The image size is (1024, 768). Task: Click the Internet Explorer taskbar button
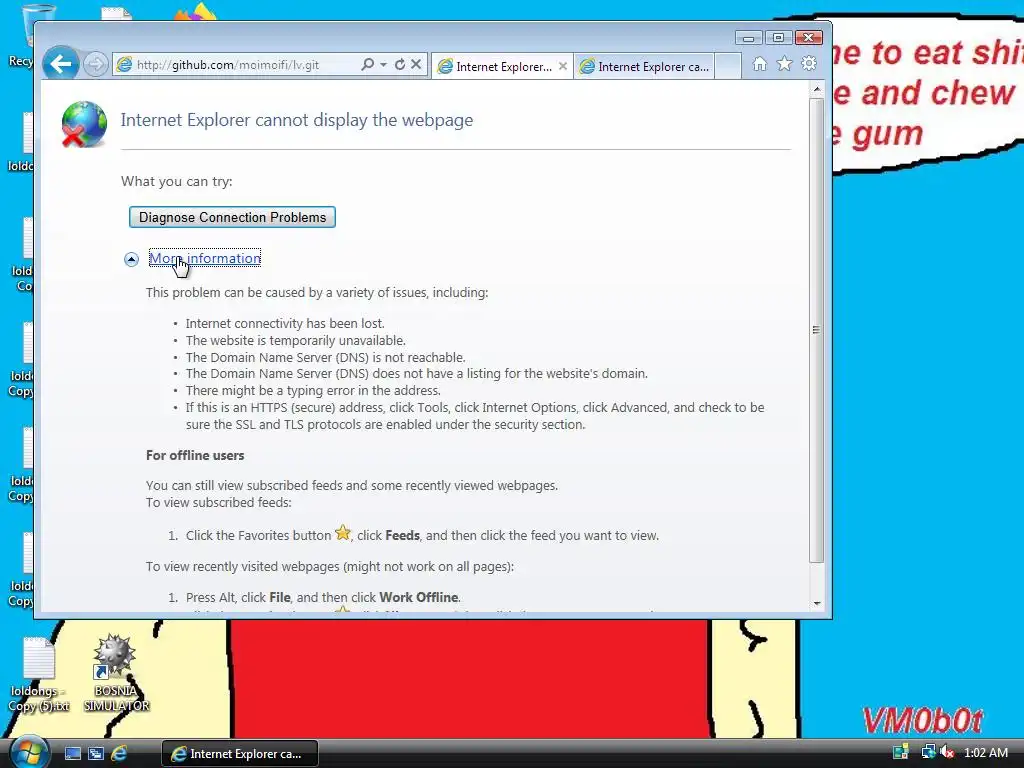click(240, 754)
